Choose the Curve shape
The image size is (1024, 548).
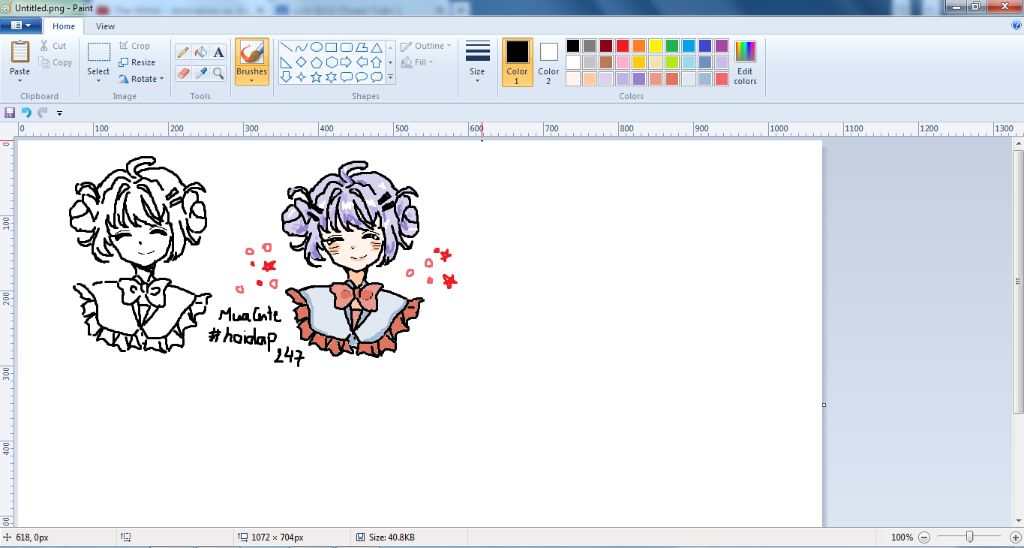[301, 48]
